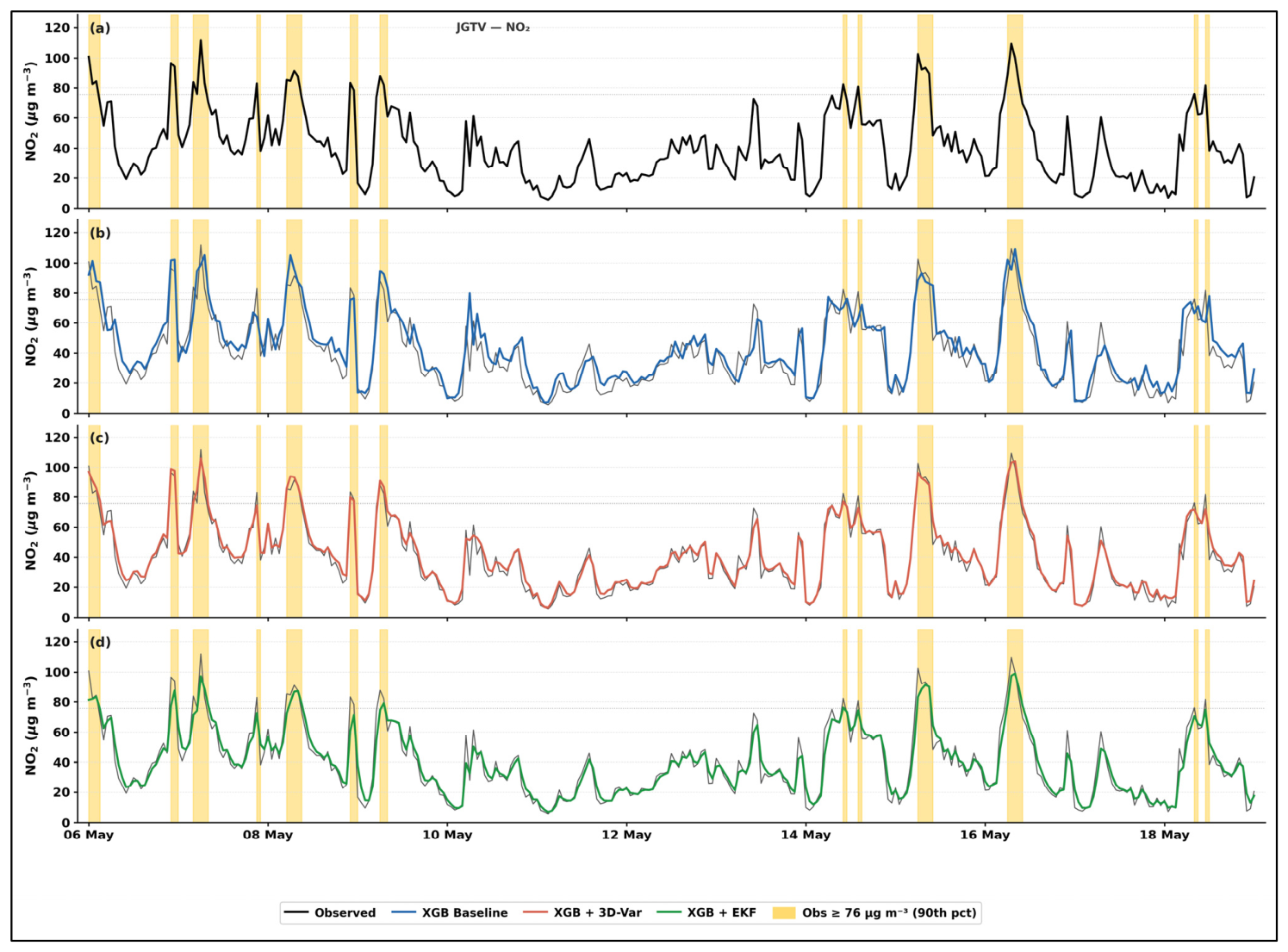Click the 'XGB Baseline' legend entry
Screen dimensions: 1288x952
pyautogui.click(x=450, y=913)
